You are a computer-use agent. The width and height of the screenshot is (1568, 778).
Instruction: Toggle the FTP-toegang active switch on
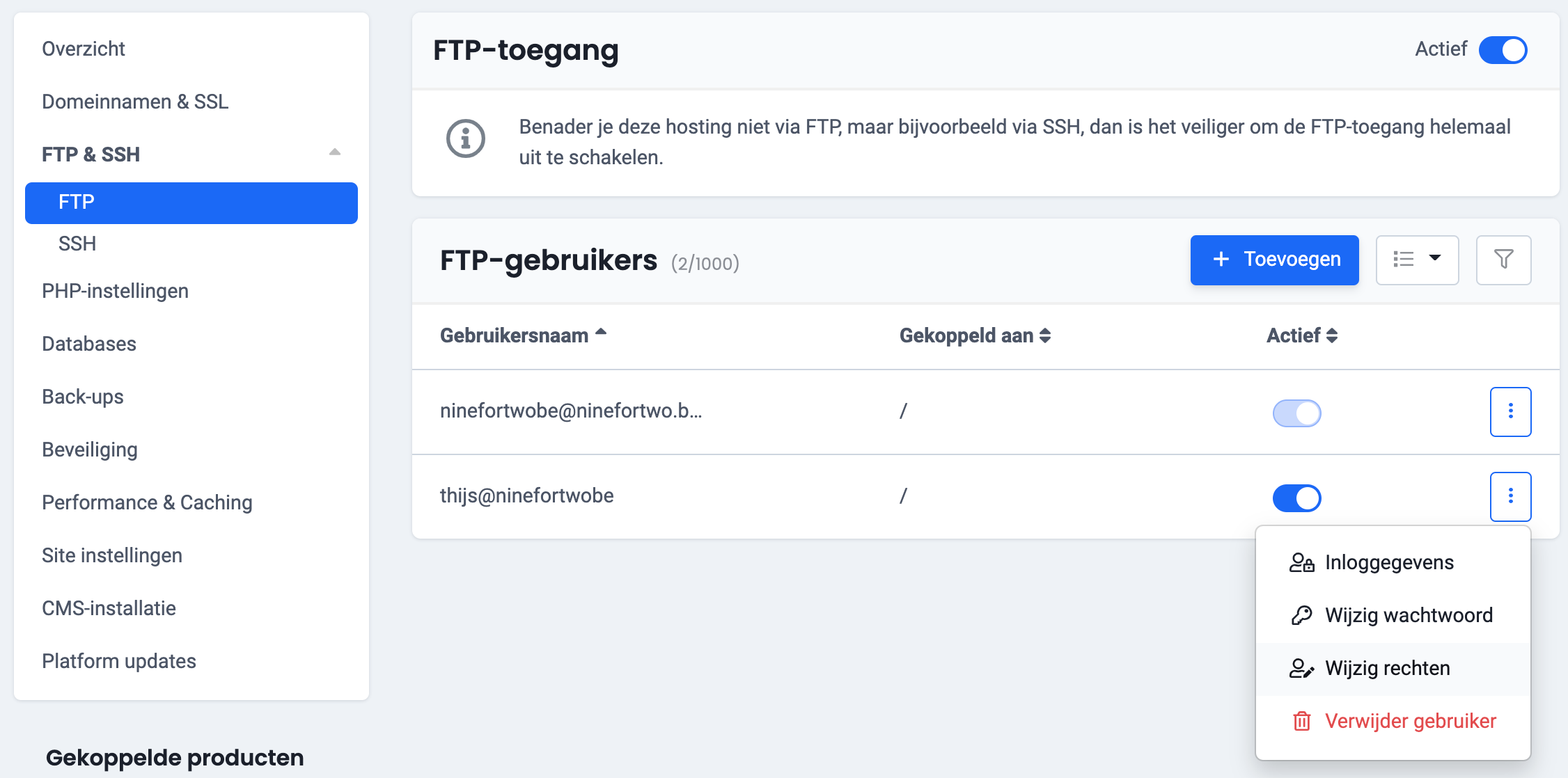(1504, 49)
